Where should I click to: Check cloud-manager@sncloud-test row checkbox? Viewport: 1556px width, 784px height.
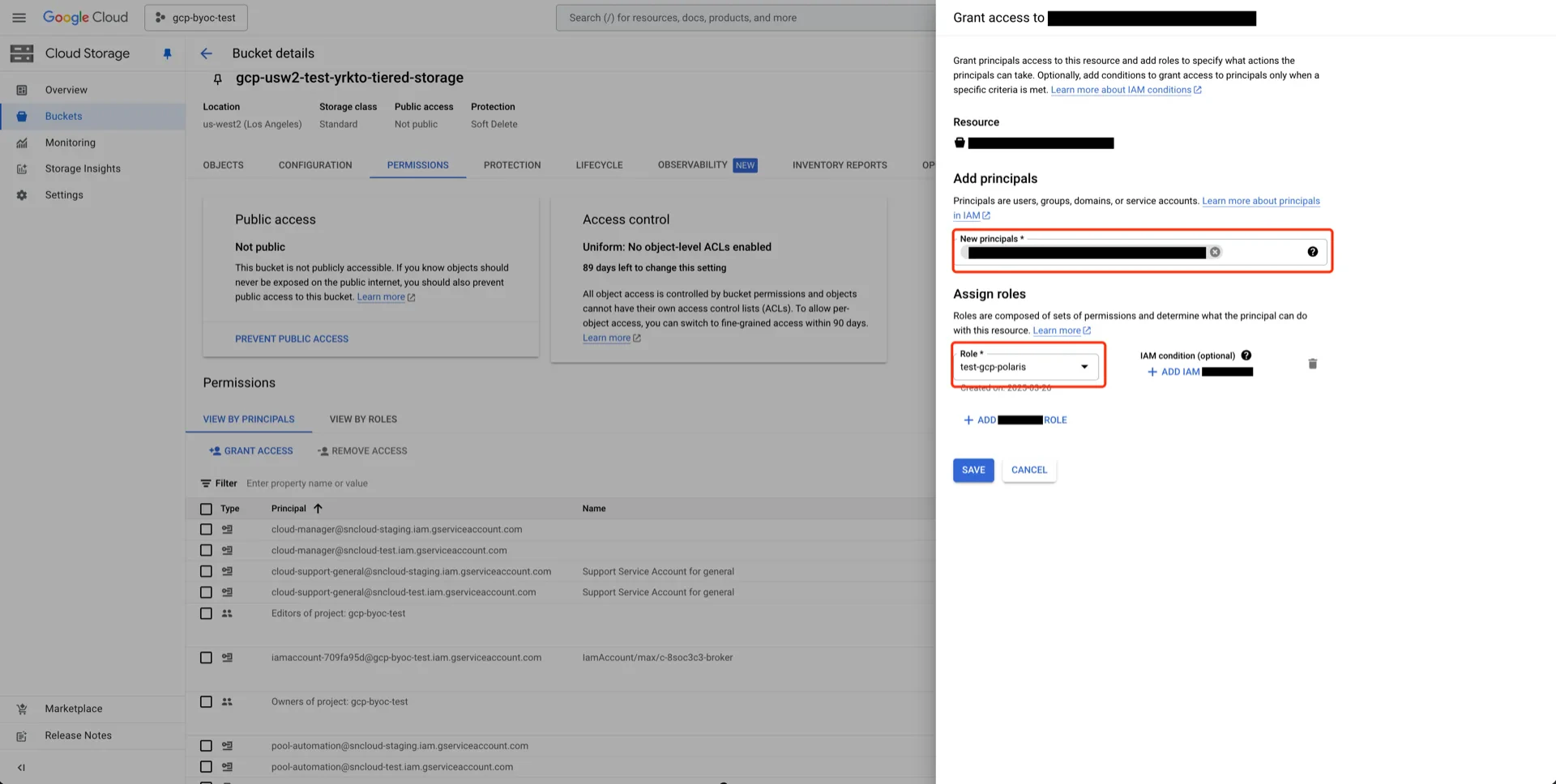206,551
